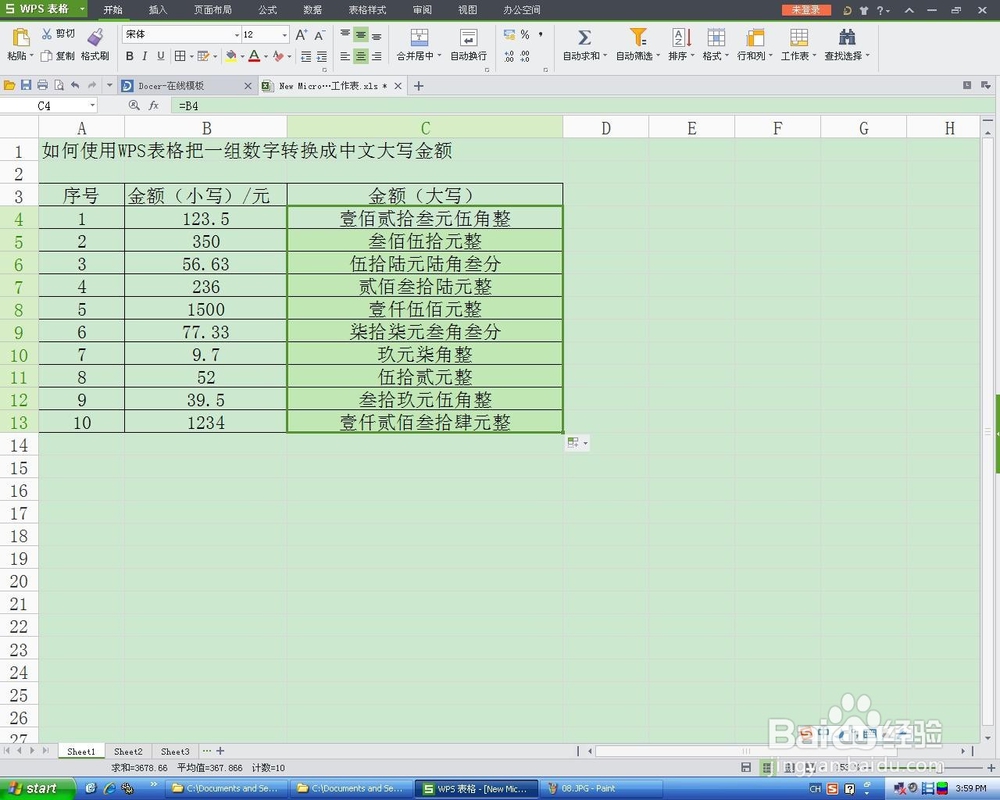Screen dimensions: 1000x800
Task: Click the AutoFilter (自动筛选) funnel icon
Action: click(637, 36)
